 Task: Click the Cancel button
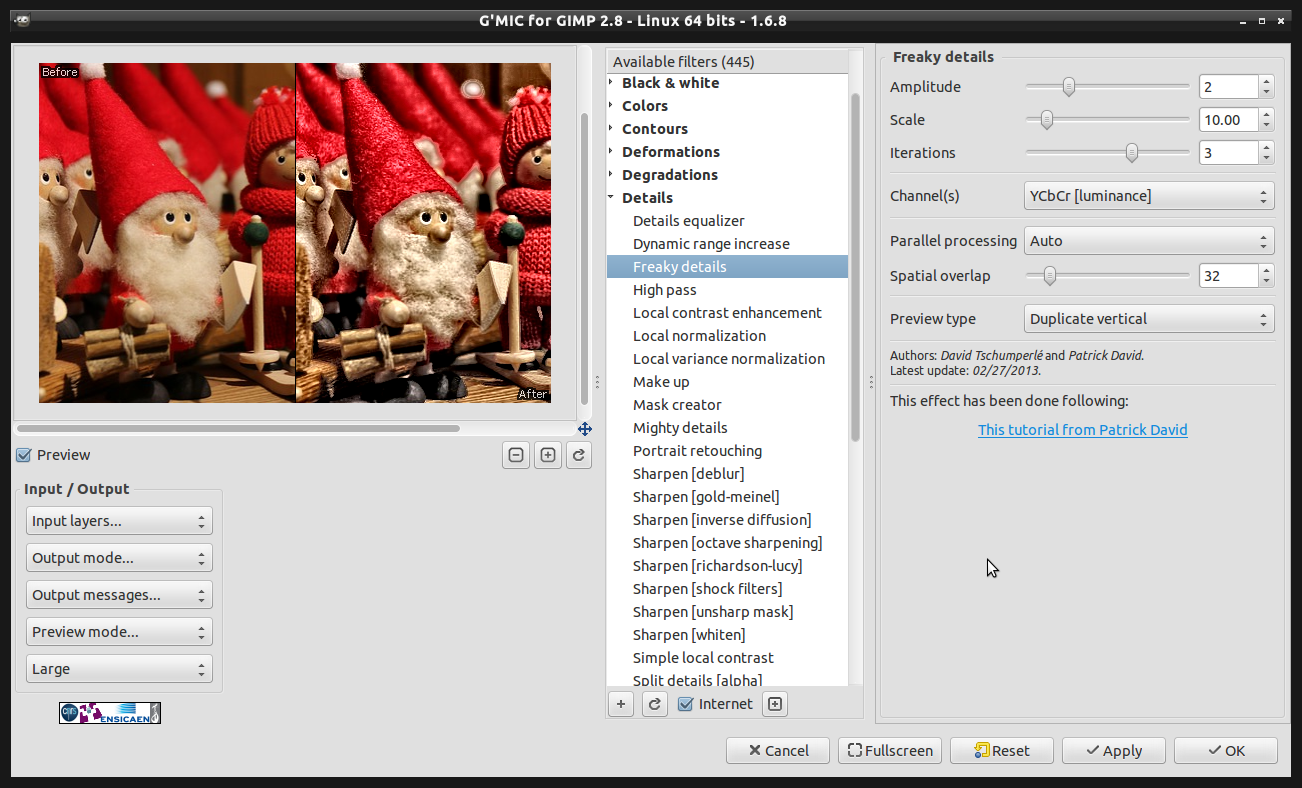[x=778, y=751]
